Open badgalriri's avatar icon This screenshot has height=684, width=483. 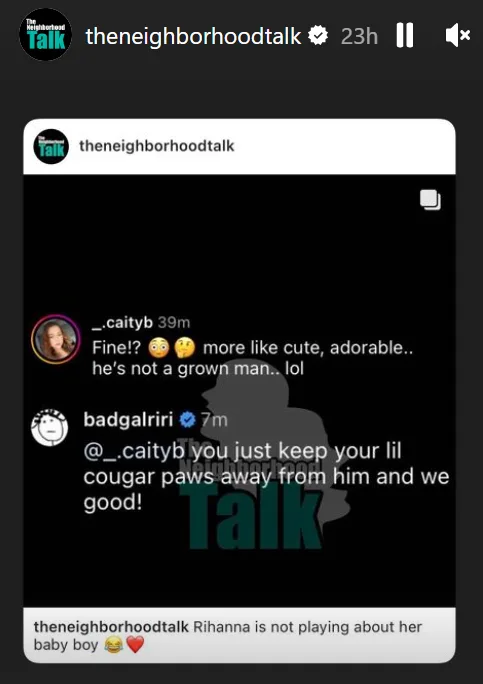(x=49, y=428)
